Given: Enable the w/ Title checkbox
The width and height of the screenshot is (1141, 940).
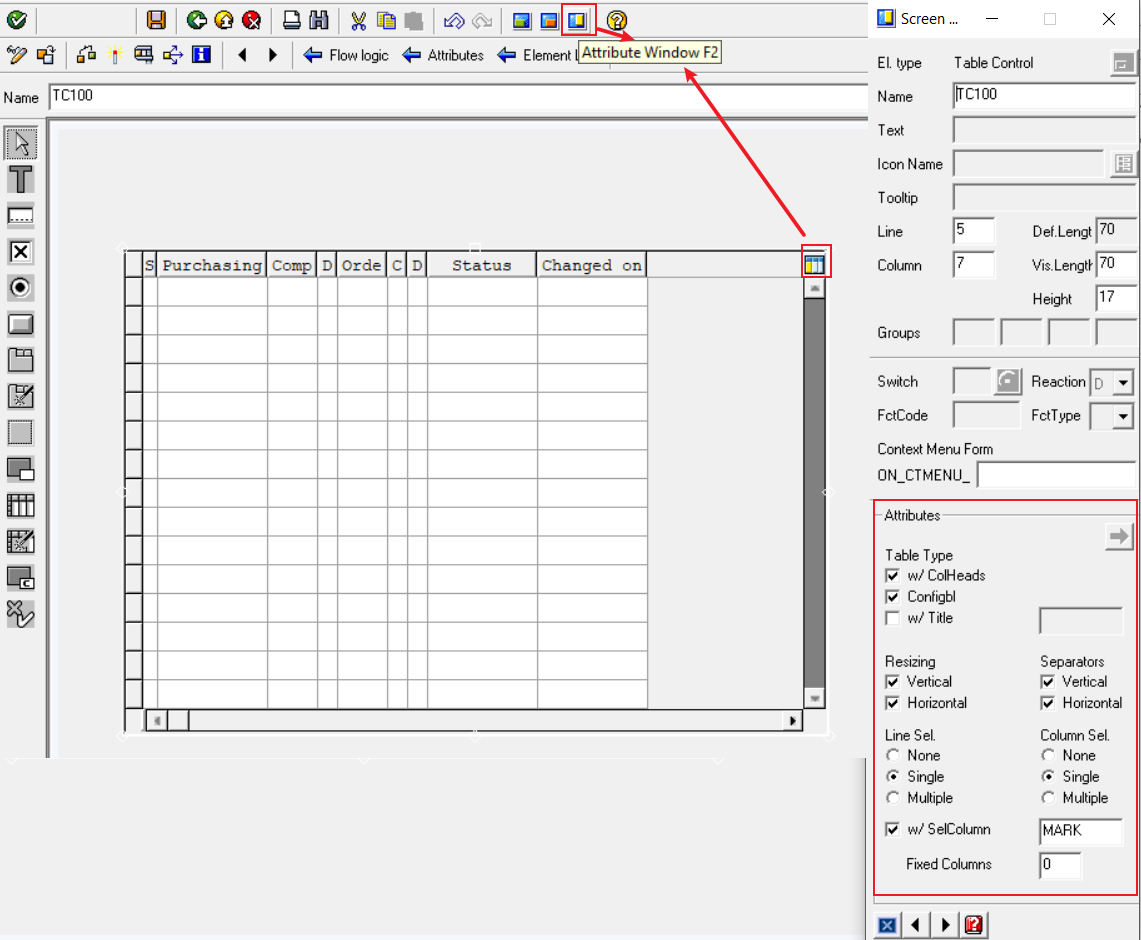Looking at the screenshot, I should tap(893, 618).
